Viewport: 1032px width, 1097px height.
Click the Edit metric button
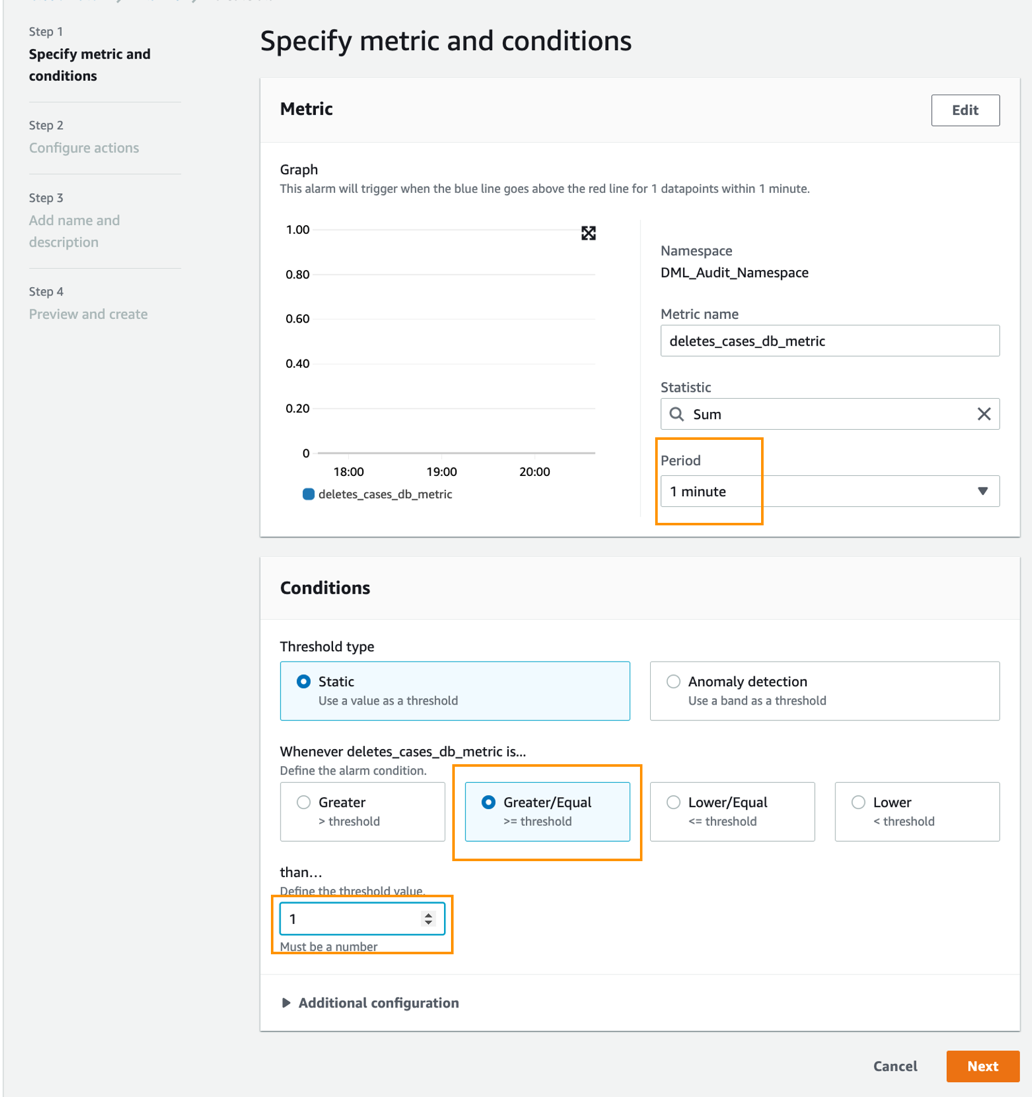pos(964,110)
